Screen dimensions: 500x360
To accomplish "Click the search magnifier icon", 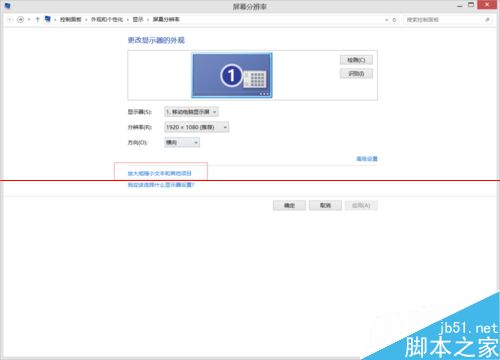I will tap(487, 20).
